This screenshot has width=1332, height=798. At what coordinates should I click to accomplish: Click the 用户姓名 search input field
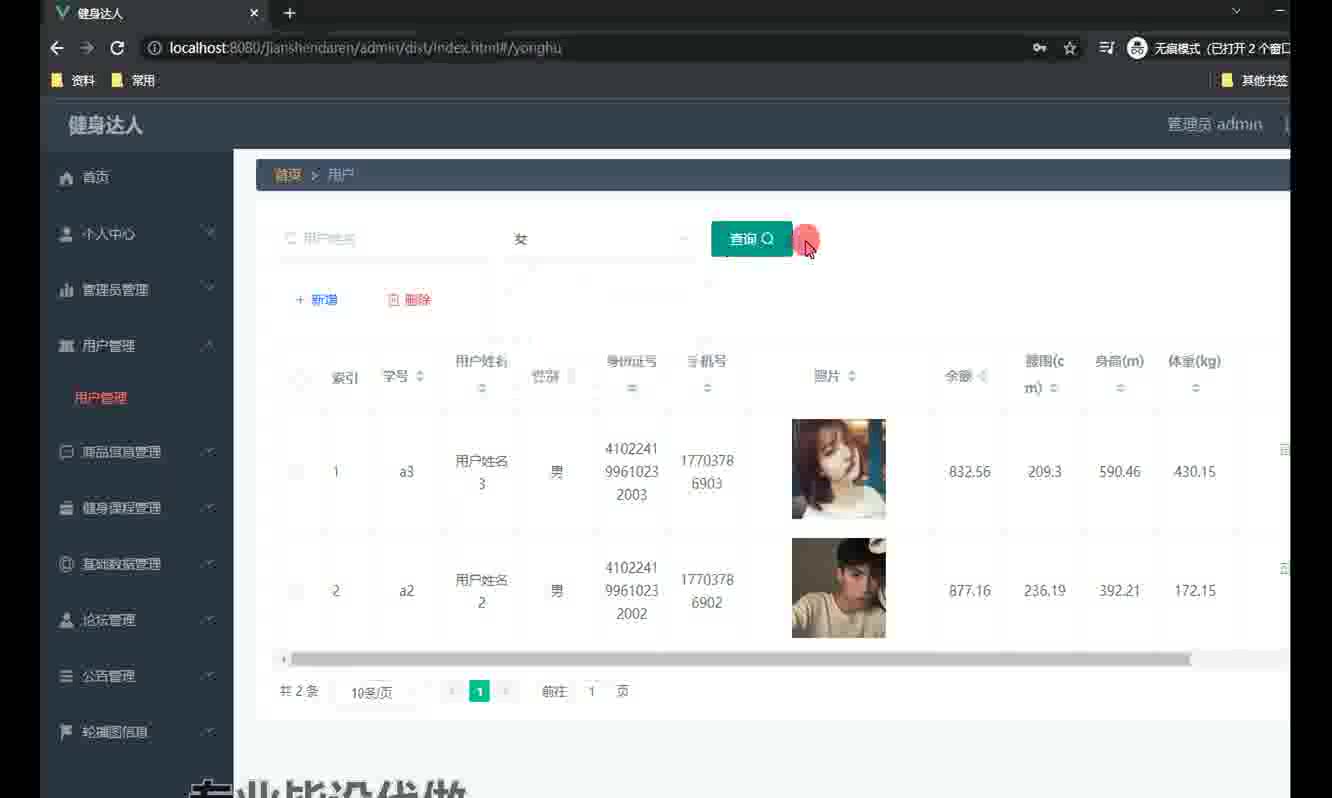[385, 239]
